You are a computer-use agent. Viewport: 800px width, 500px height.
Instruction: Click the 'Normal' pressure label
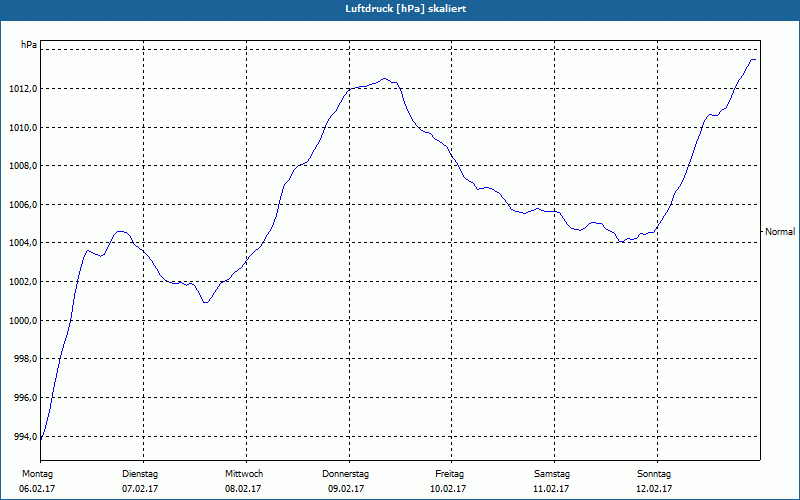(x=780, y=232)
